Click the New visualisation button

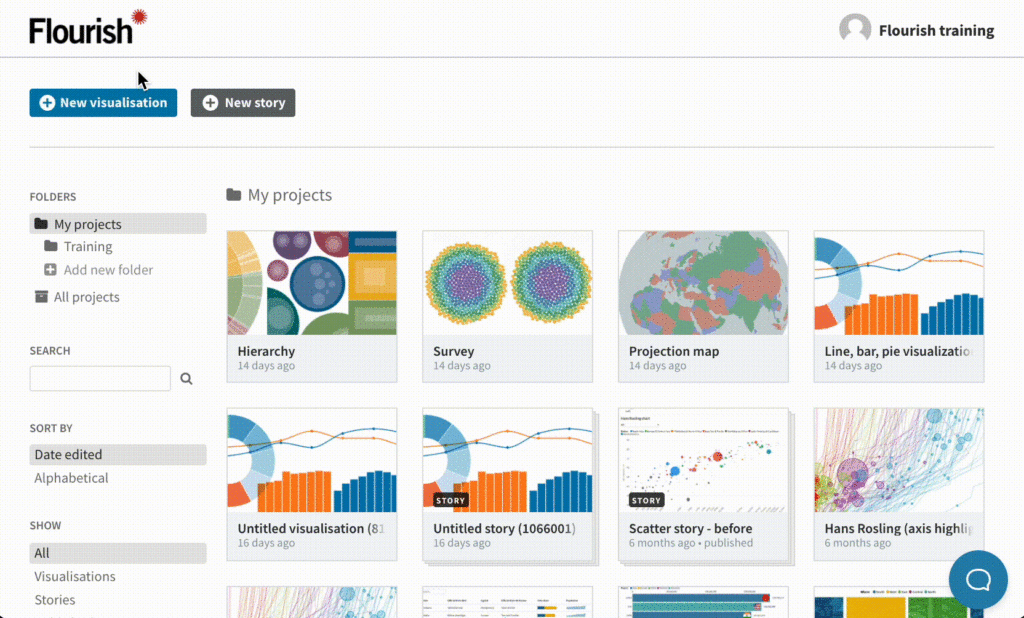tap(103, 103)
